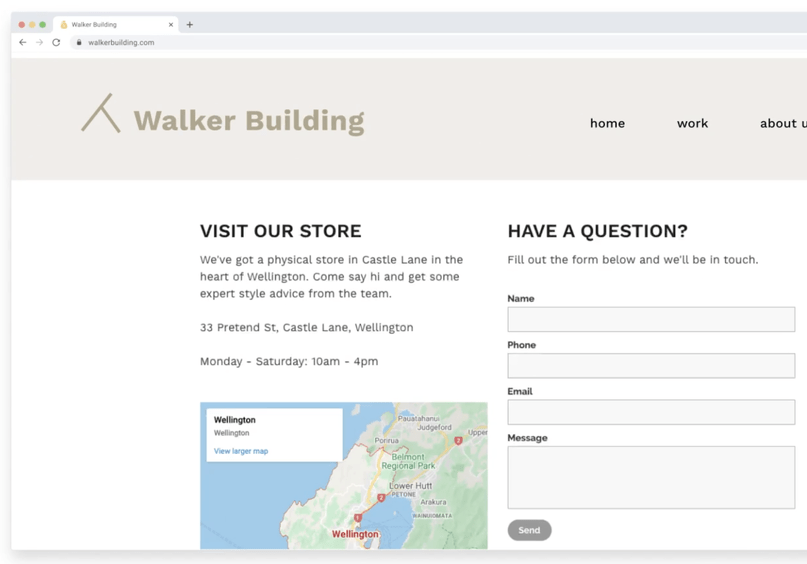Go to the home navigation link

(607, 123)
